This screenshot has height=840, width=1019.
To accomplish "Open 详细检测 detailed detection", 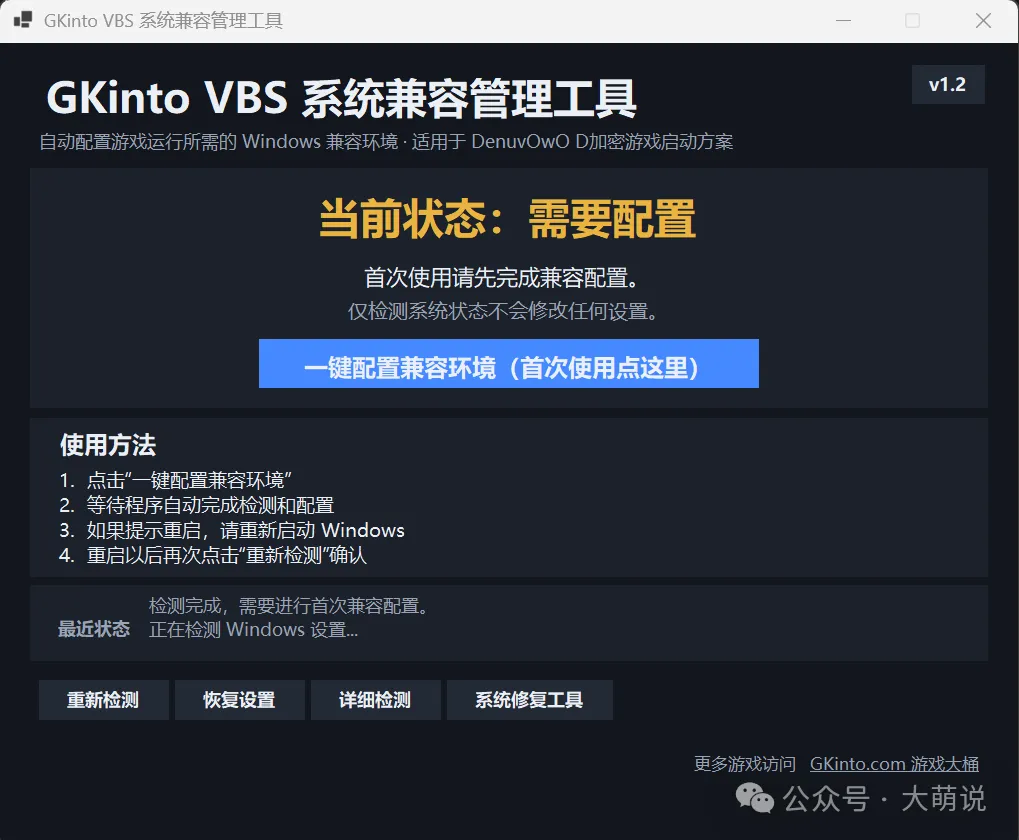I will 376,700.
